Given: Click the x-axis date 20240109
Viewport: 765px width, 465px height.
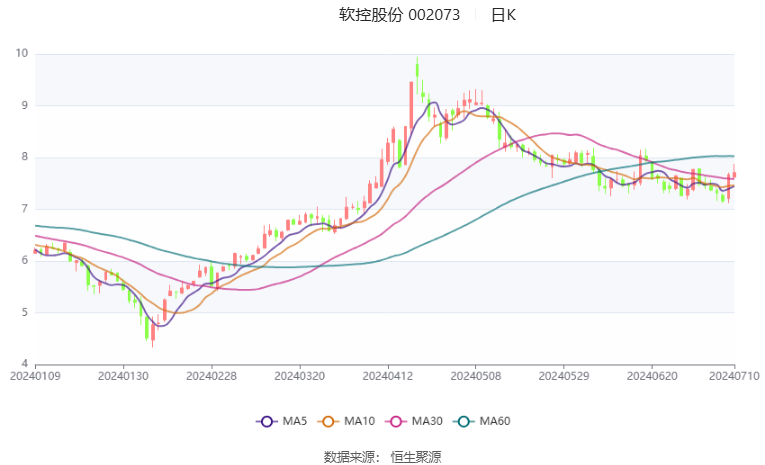Looking at the screenshot, I should click(x=35, y=376).
